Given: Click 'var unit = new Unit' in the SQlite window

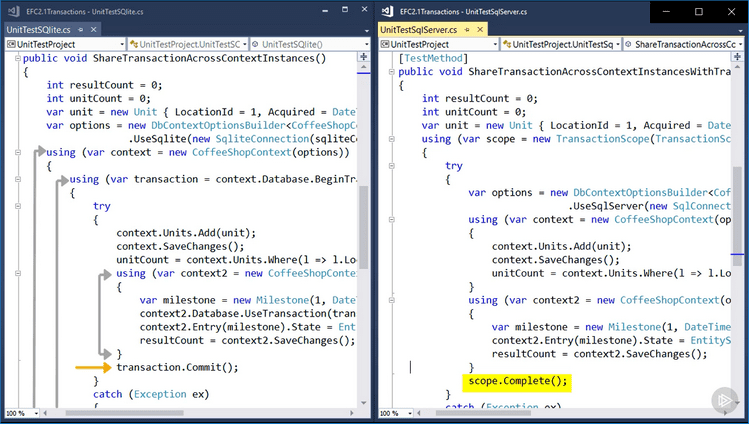Looking at the screenshot, I should pos(102,112).
